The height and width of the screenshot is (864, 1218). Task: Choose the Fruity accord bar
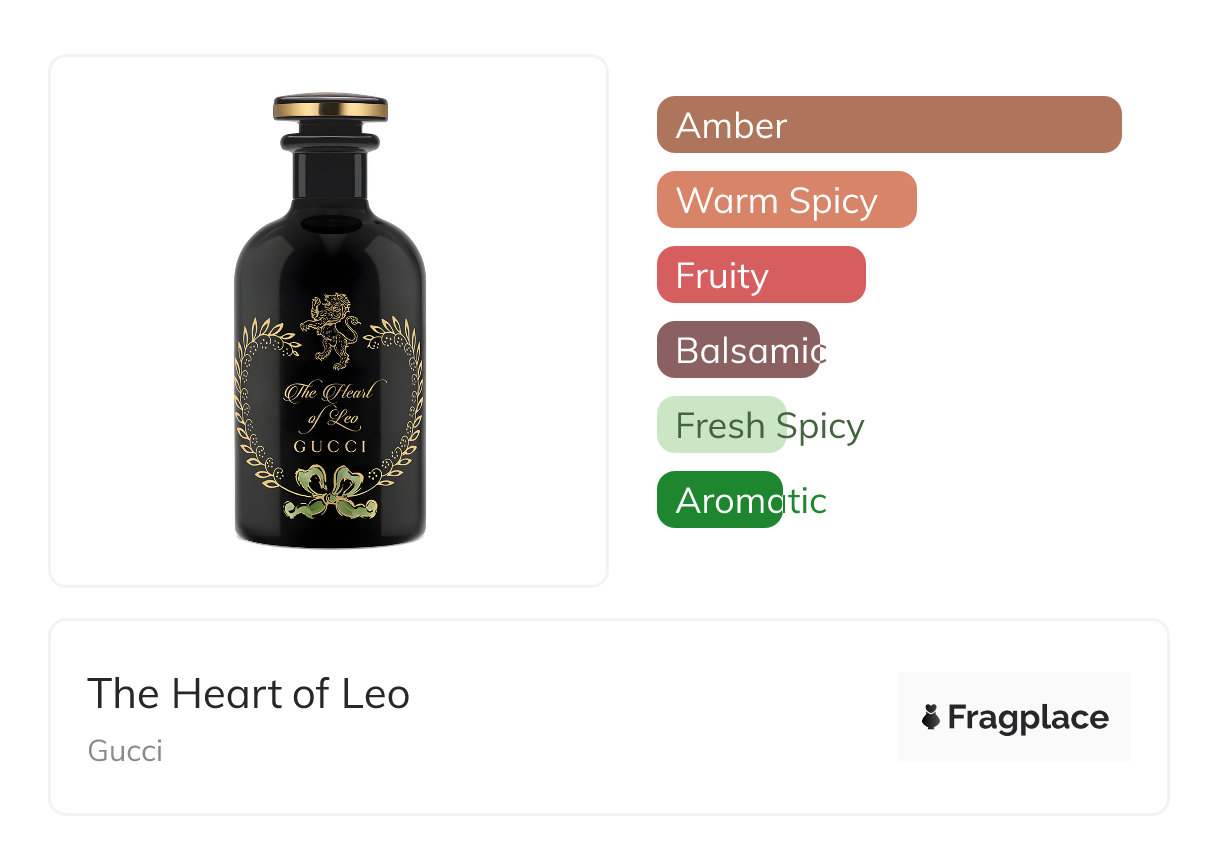click(760, 275)
